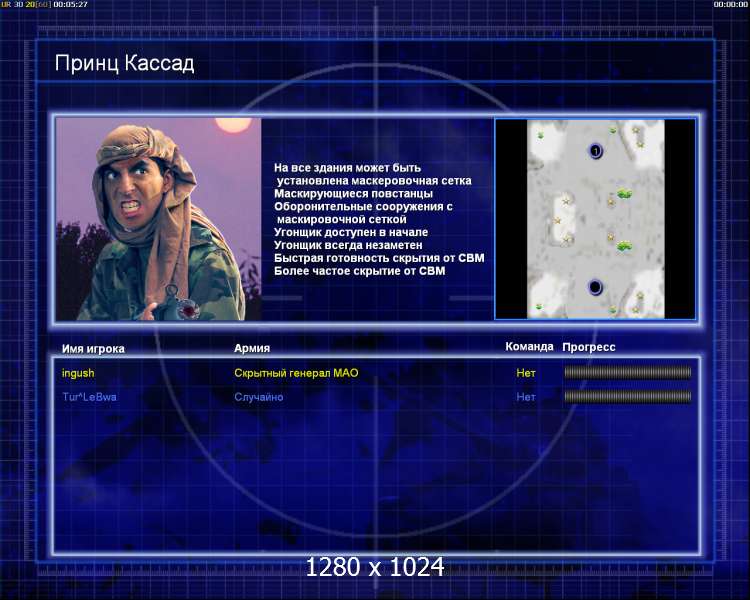Image resolution: width=750 pixels, height=600 pixels.
Task: Click the "Армия" column header
Action: point(251,348)
